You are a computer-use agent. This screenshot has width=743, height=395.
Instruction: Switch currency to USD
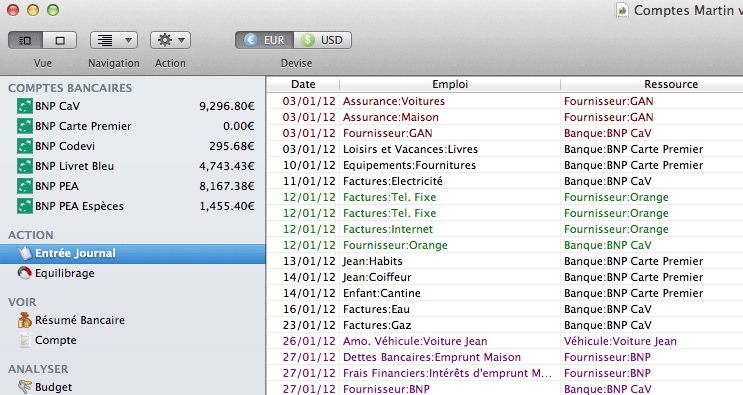click(323, 40)
